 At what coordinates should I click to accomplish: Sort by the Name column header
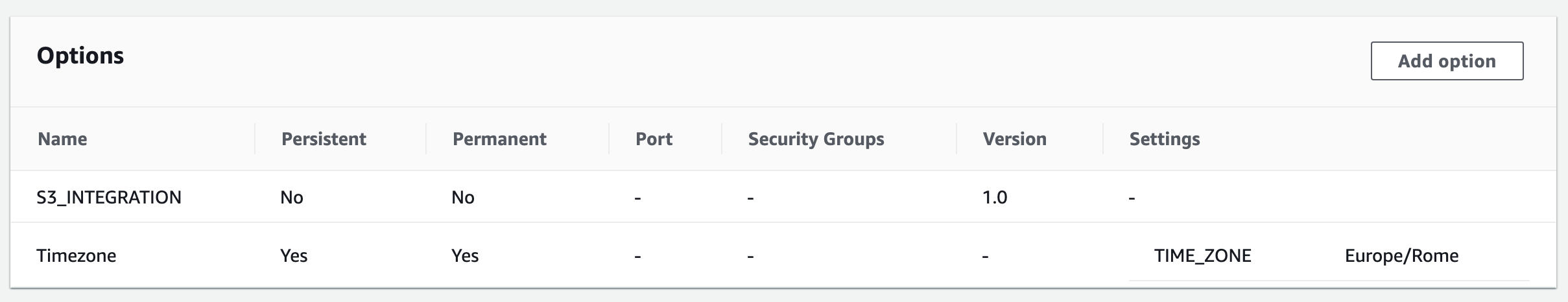point(62,139)
